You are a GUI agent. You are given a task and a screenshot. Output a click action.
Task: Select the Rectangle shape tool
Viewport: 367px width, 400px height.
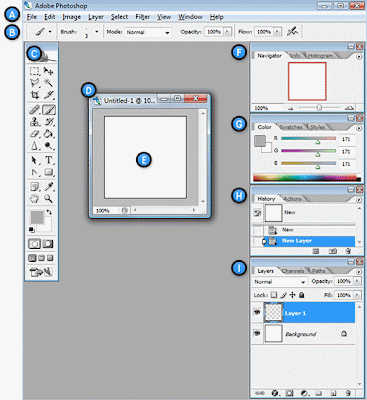[x=49, y=172]
